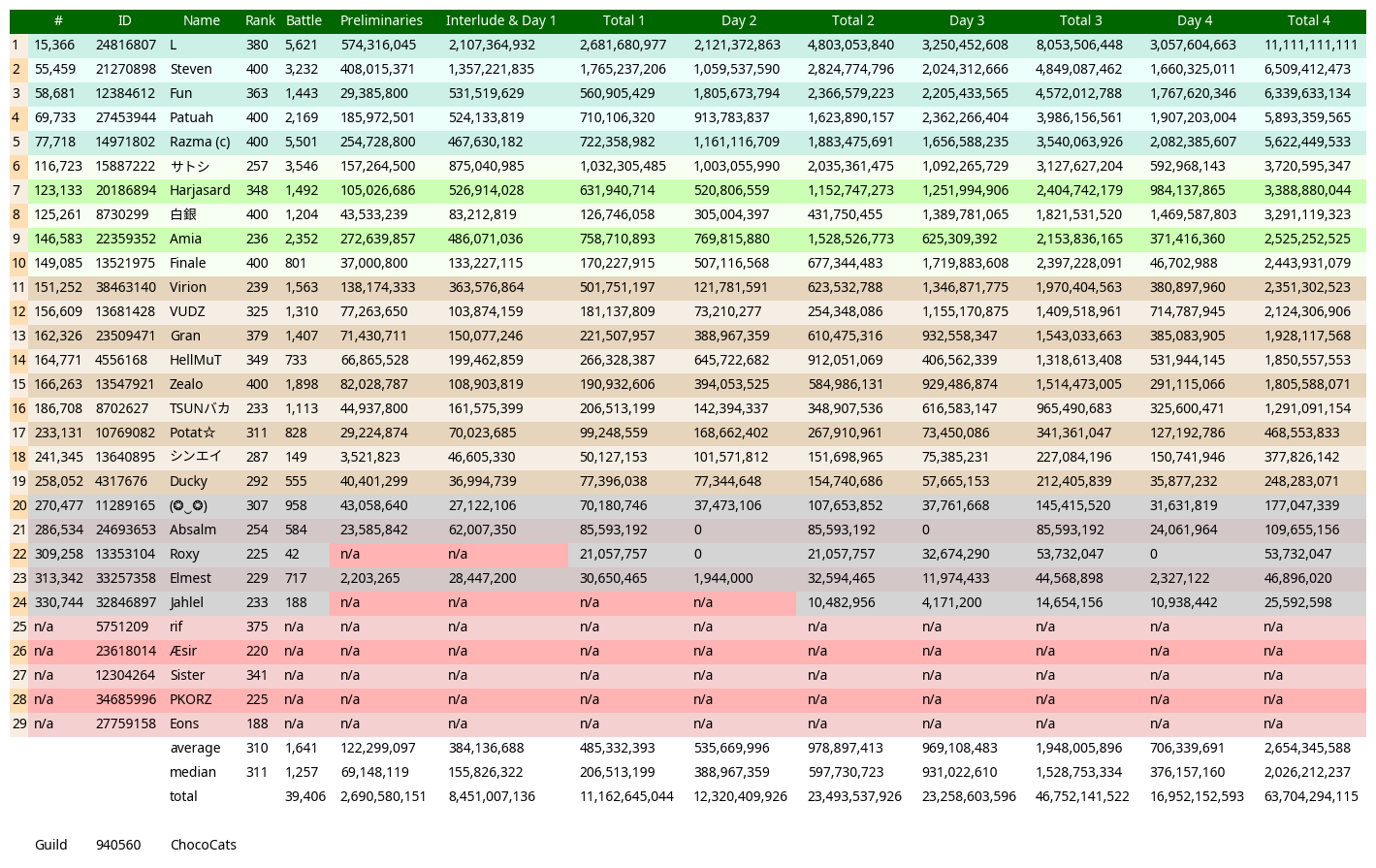Screen dimensions: 1376x868
Task: Click the Total 4 value 11,111,111,111
Action: pyautogui.click(x=1311, y=45)
